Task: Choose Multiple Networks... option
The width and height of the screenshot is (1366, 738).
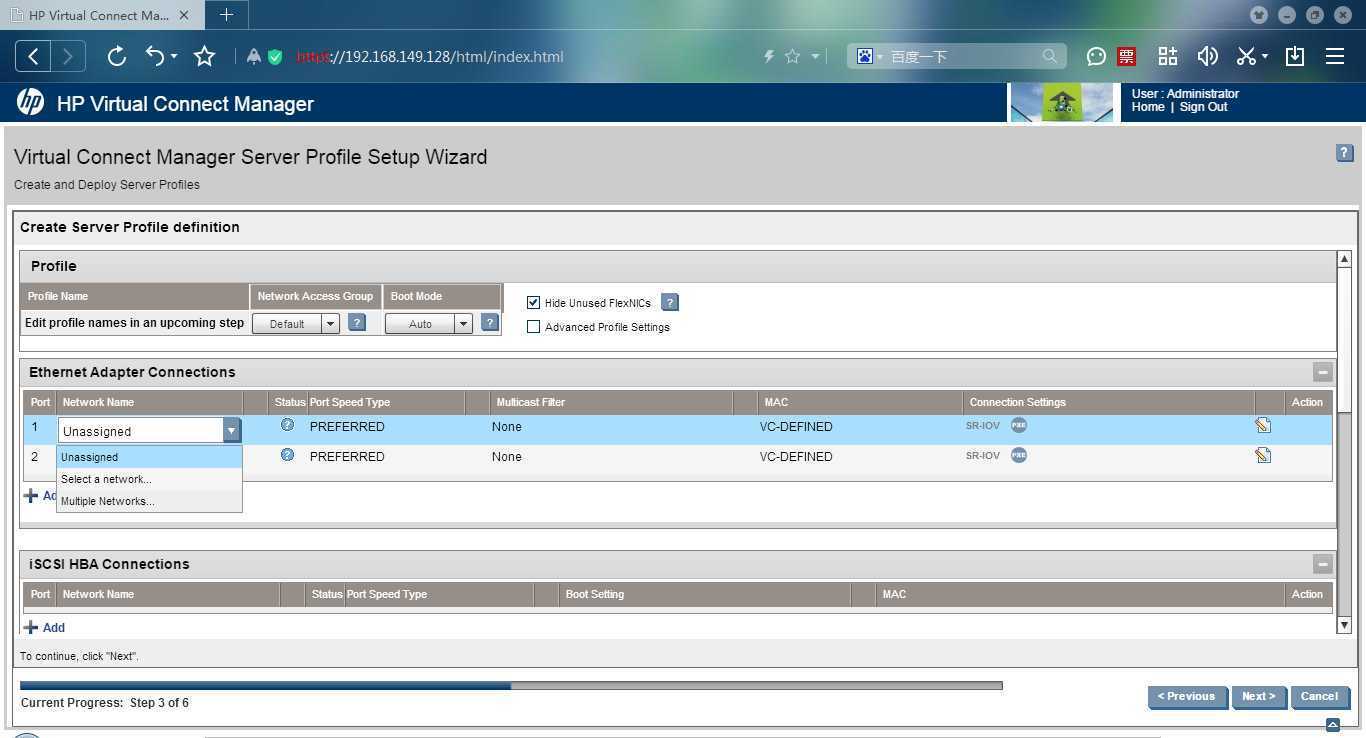Action: point(149,501)
